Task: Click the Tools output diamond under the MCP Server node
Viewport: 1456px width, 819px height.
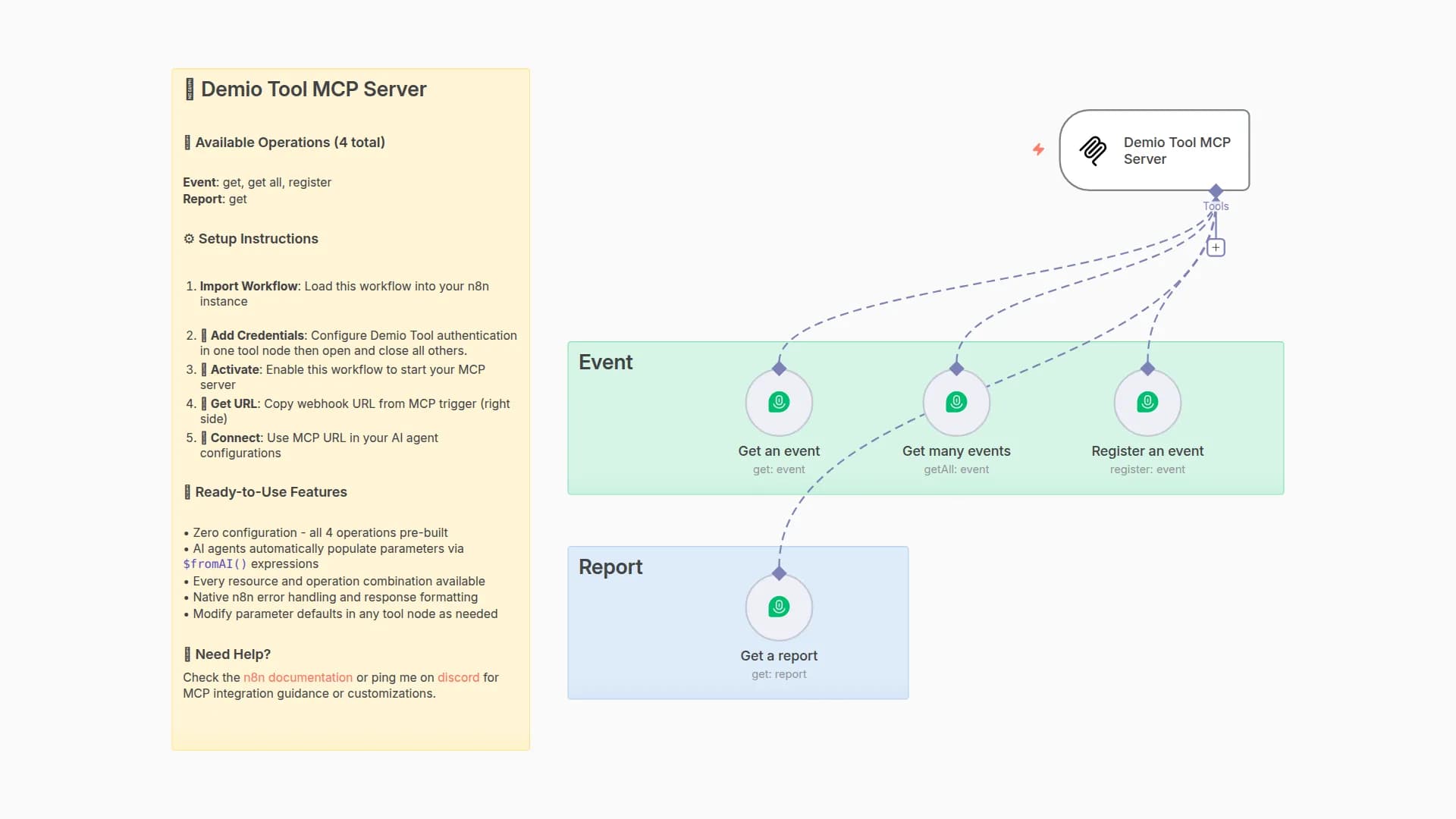Action: pyautogui.click(x=1216, y=191)
